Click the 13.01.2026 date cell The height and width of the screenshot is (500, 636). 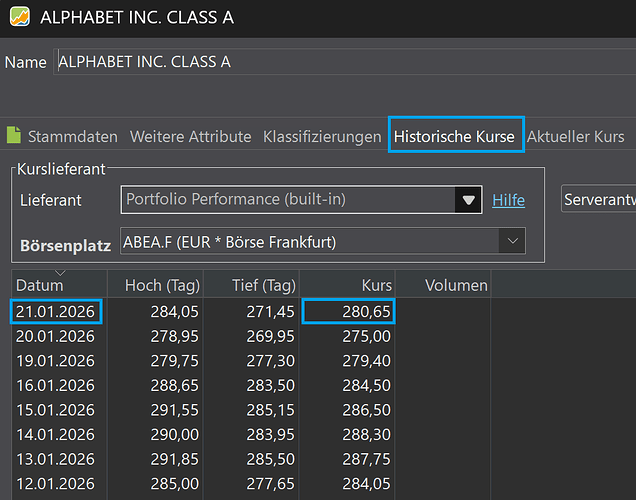56,459
